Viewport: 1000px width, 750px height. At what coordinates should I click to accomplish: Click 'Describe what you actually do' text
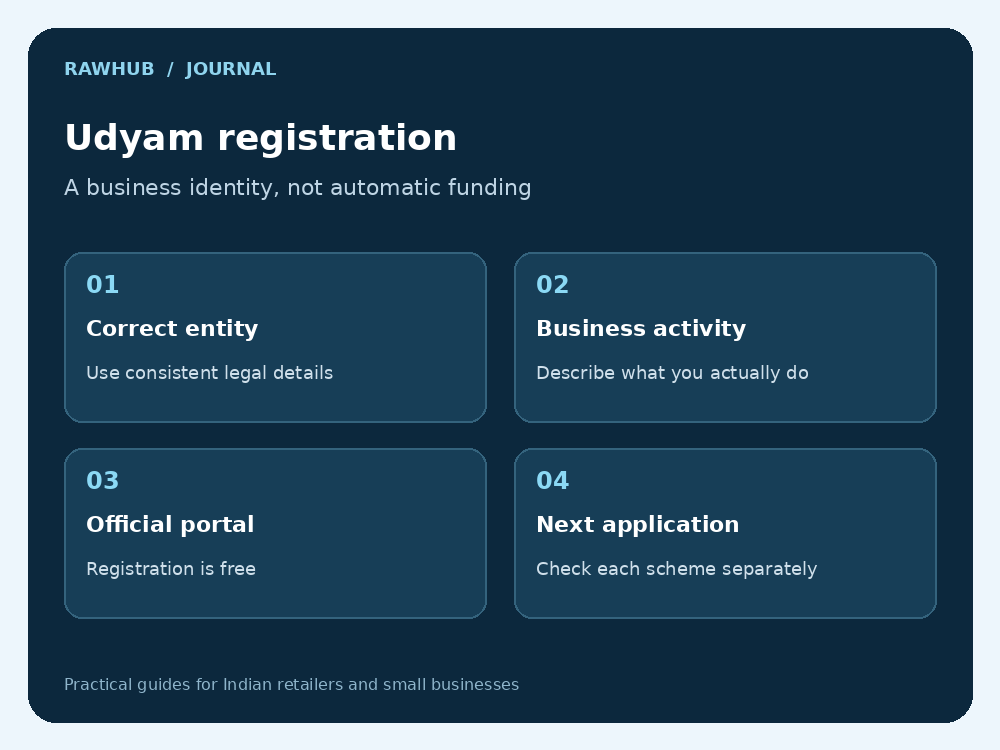pyautogui.click(x=672, y=372)
